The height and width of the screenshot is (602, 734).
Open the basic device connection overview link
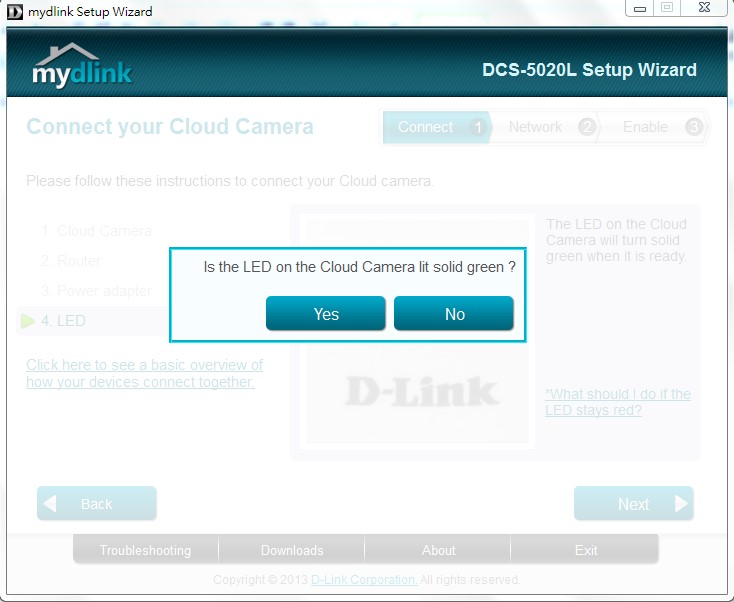[x=144, y=373]
